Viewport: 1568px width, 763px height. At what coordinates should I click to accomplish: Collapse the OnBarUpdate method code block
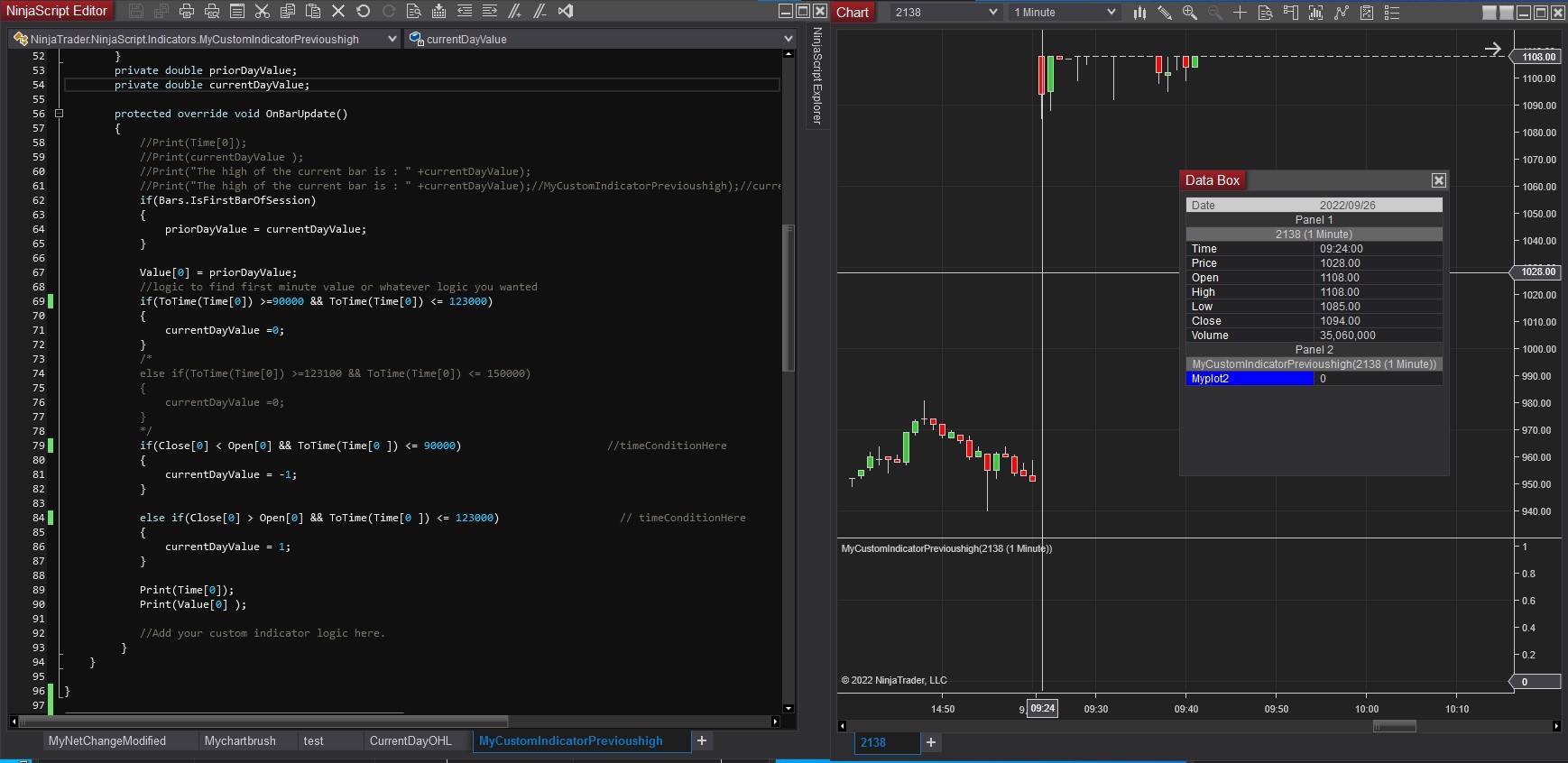click(59, 114)
